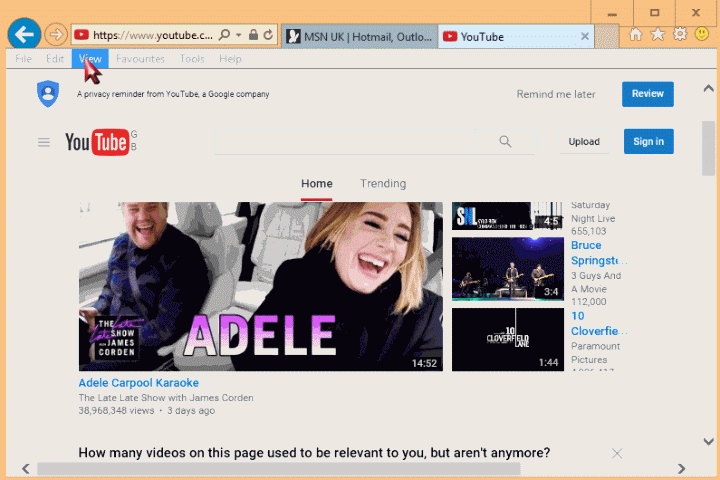Click Remind me later
Viewport: 720px width, 480px height.
(x=556, y=94)
